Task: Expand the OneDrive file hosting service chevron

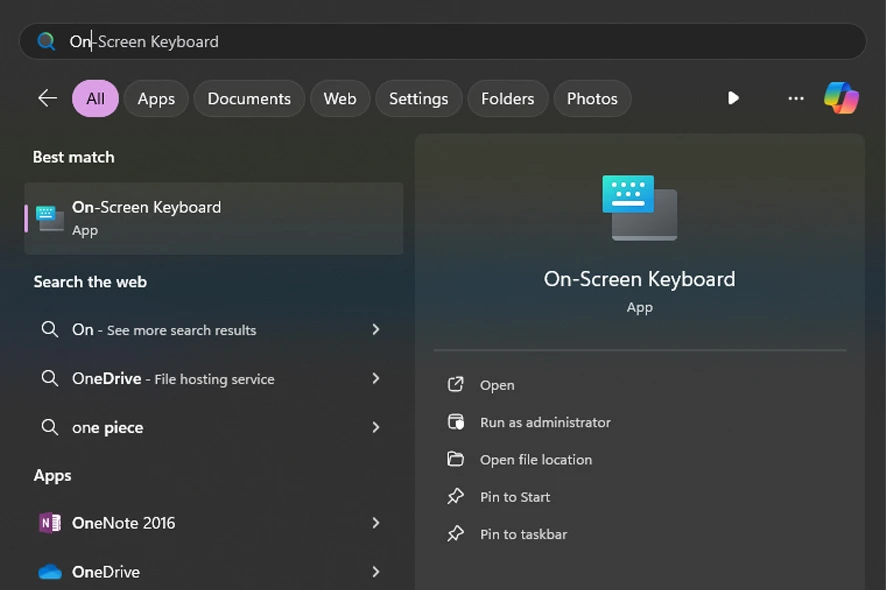Action: pyautogui.click(x=376, y=378)
